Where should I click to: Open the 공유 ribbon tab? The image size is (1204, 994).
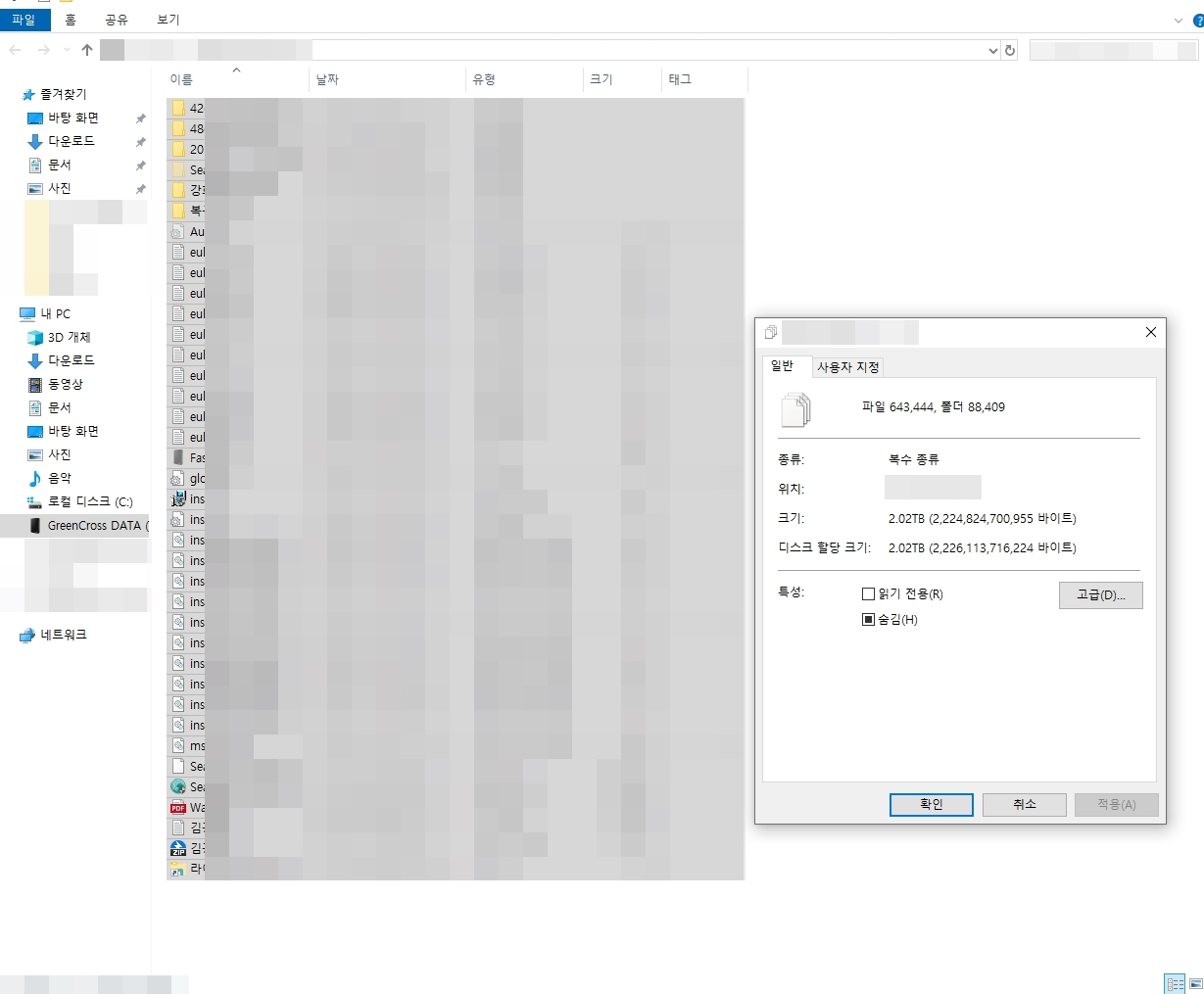pyautogui.click(x=117, y=20)
